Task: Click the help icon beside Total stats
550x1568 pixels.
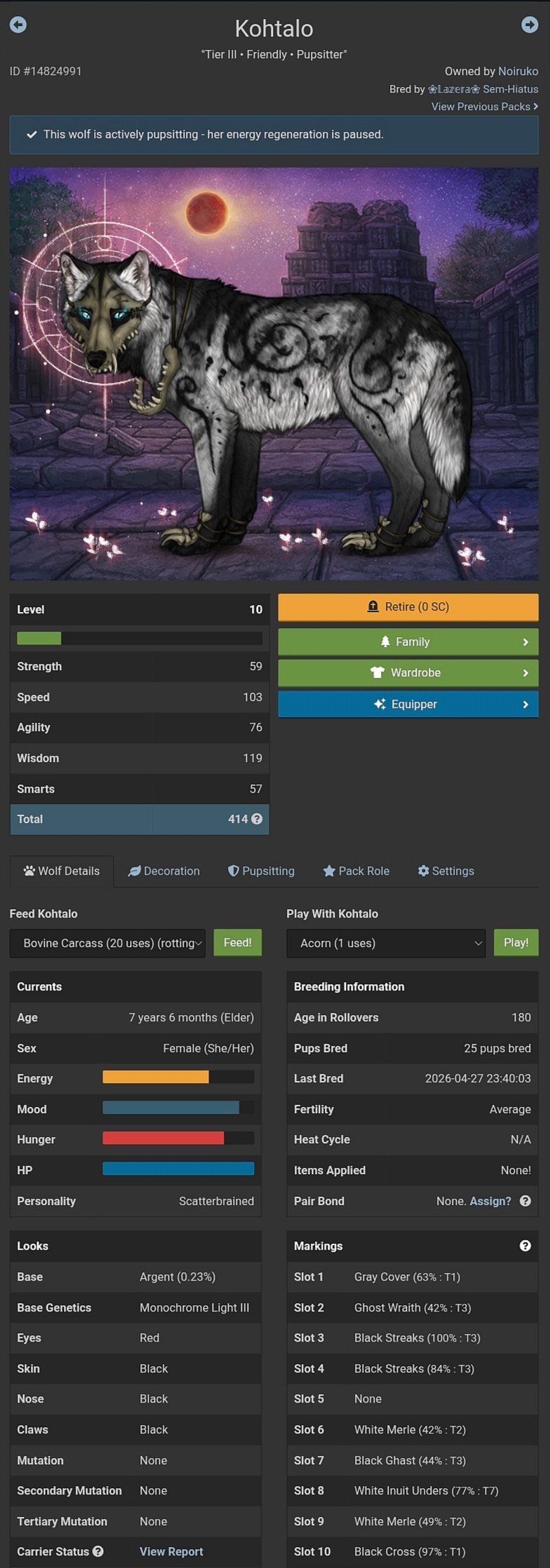Action: [x=257, y=819]
